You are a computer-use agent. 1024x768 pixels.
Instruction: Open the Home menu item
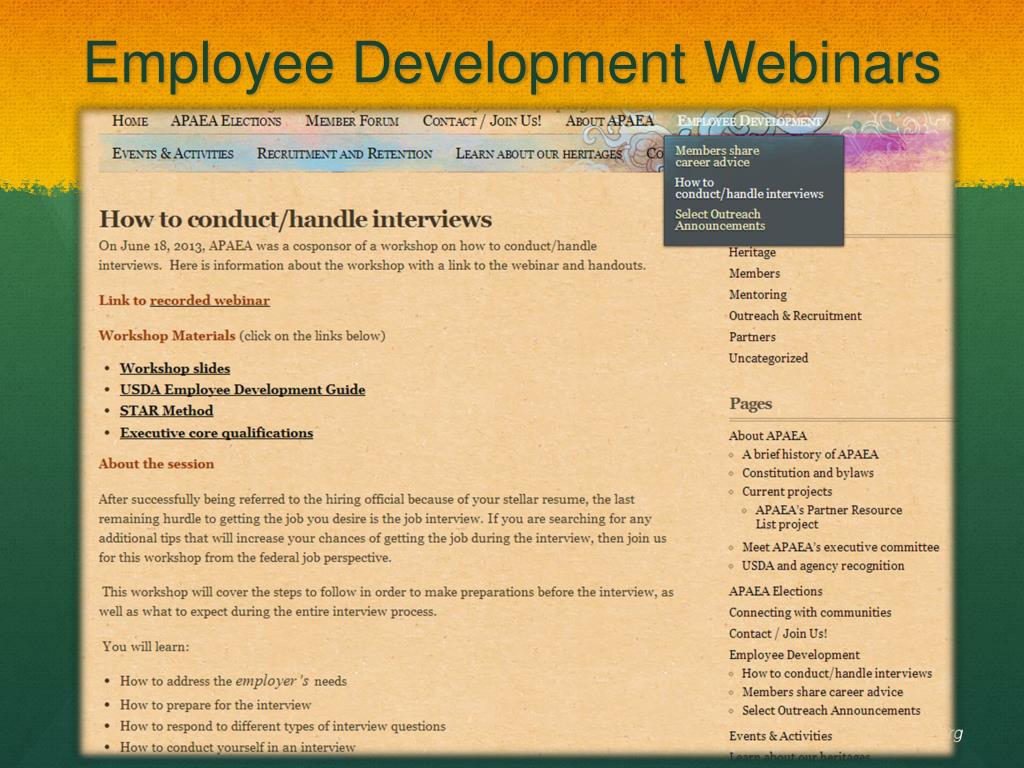point(130,121)
